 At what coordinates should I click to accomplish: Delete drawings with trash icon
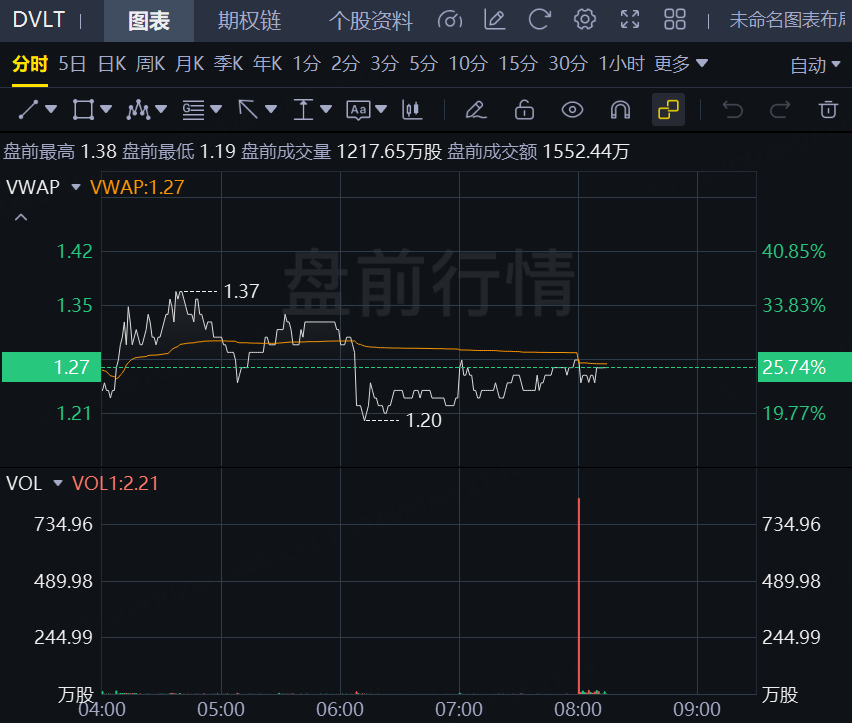tap(828, 110)
